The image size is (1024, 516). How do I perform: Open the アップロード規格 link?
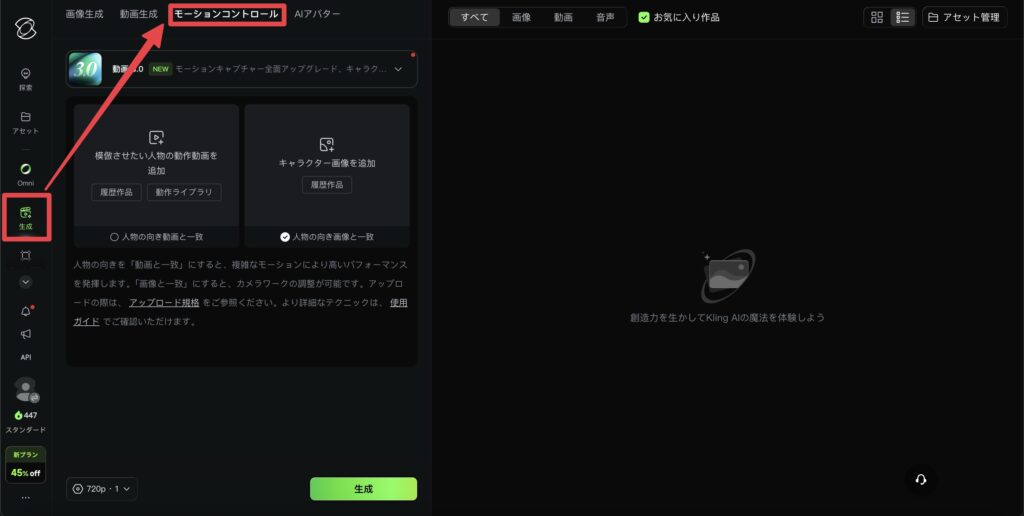coord(164,302)
